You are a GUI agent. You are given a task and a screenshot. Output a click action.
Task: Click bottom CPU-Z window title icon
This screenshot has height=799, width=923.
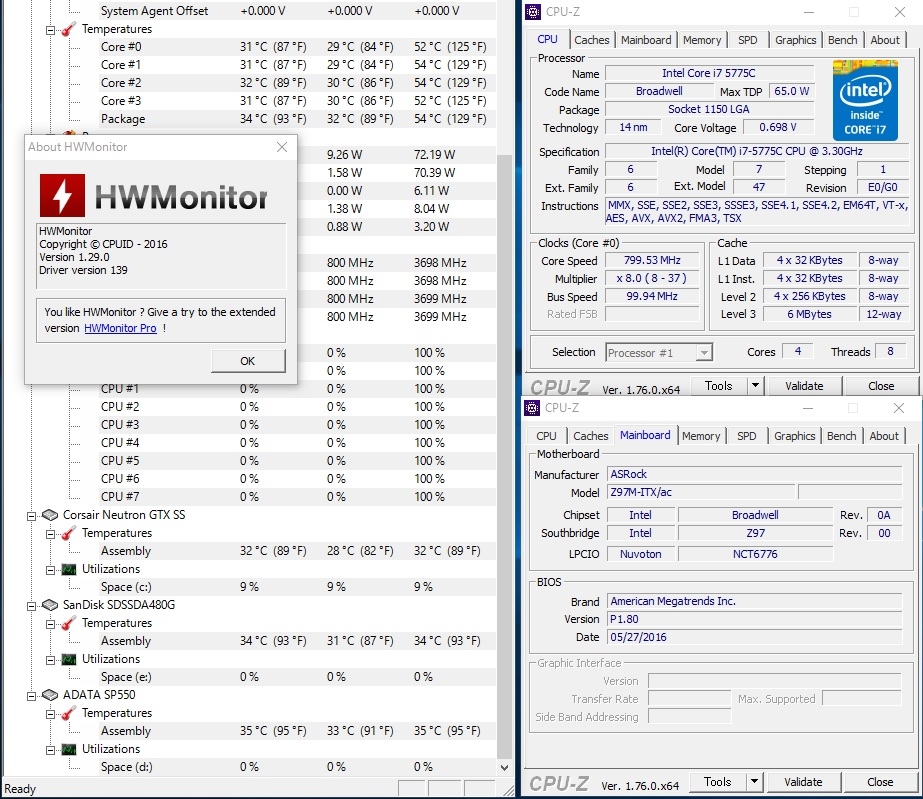click(532, 407)
